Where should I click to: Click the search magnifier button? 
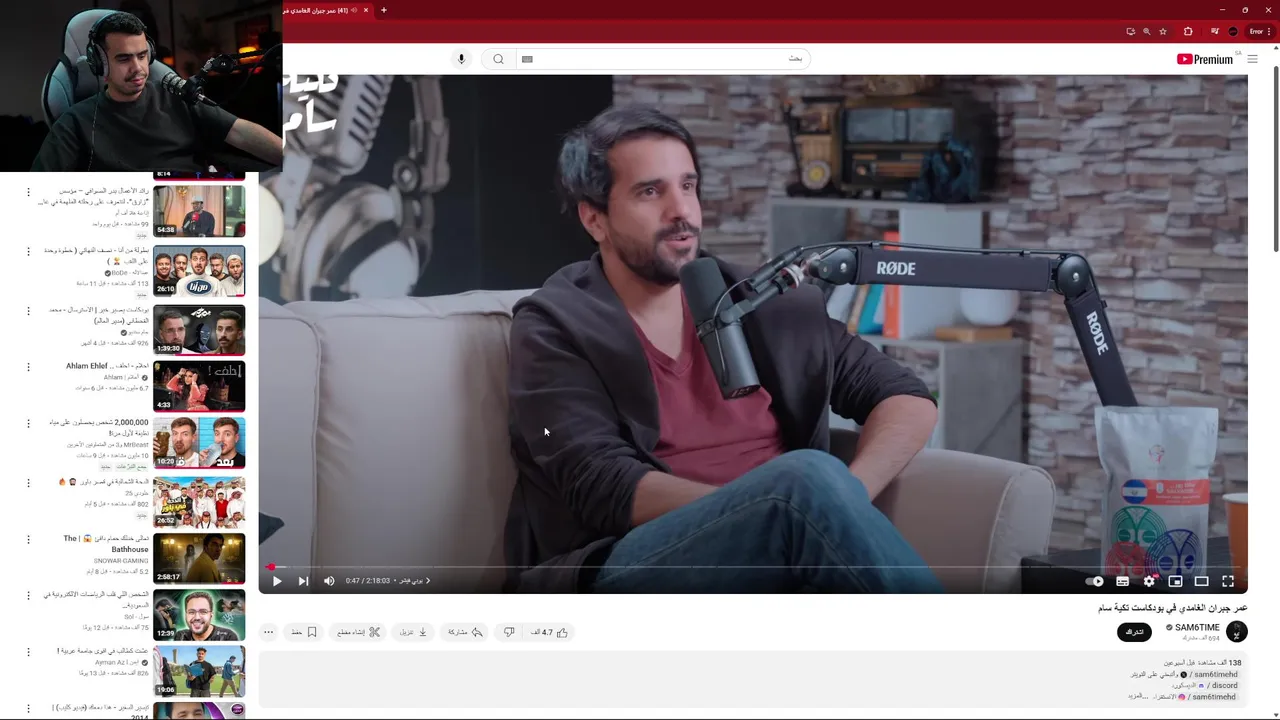[498, 59]
